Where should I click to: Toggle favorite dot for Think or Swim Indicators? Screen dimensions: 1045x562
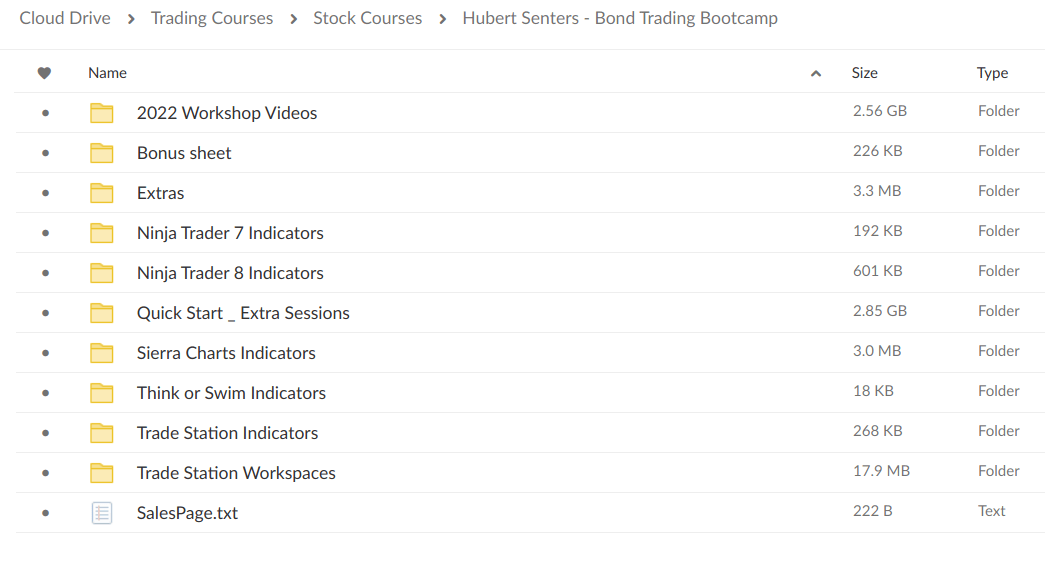[x=45, y=393]
